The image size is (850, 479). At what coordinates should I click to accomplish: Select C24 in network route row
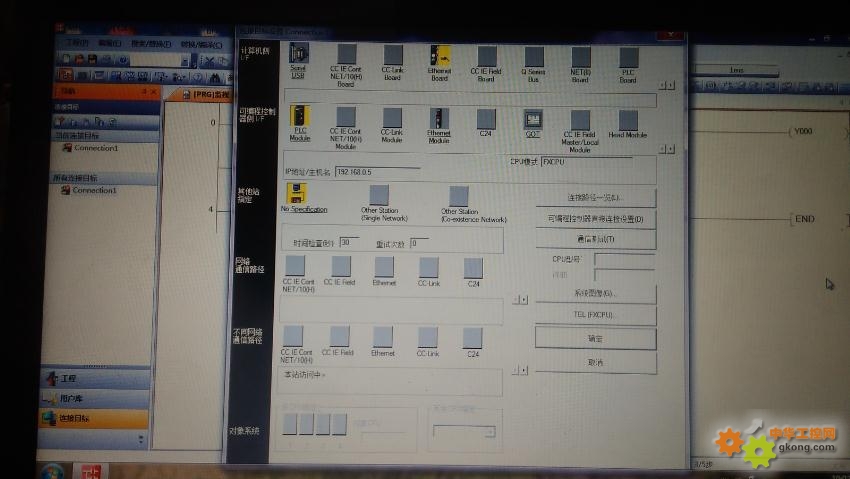(x=473, y=268)
